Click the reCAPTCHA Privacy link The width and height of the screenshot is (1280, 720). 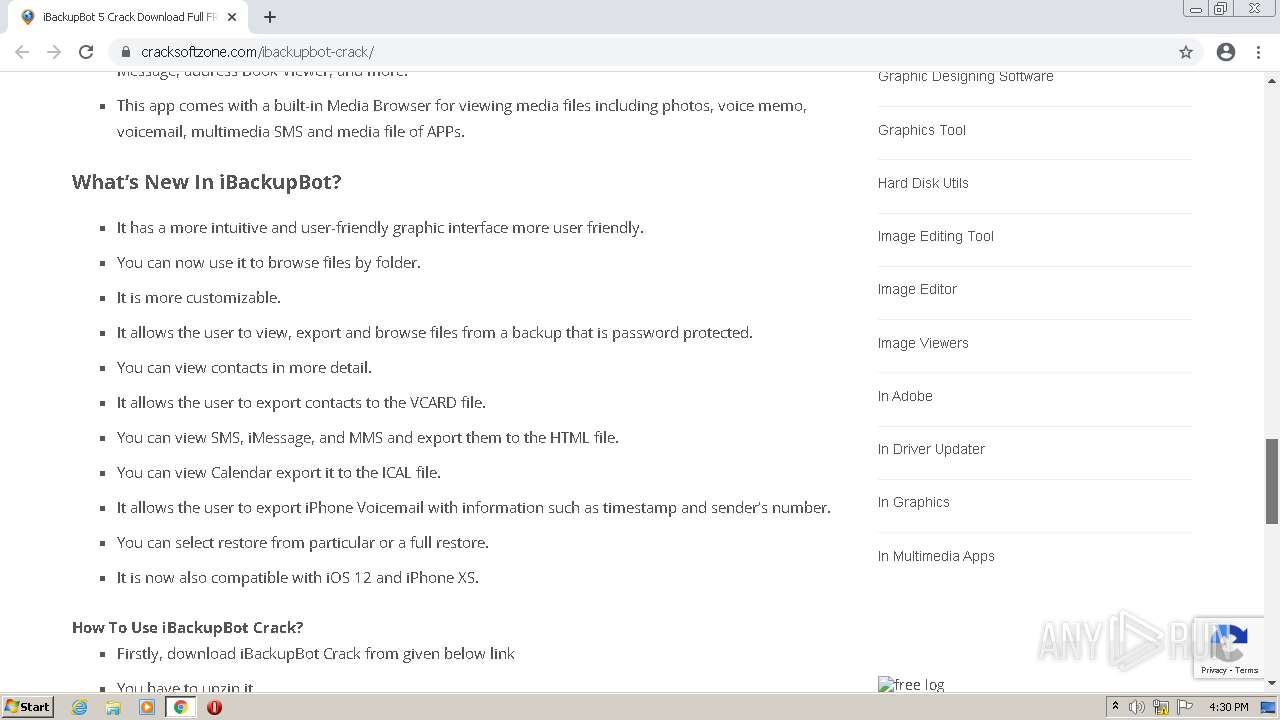click(x=1213, y=670)
